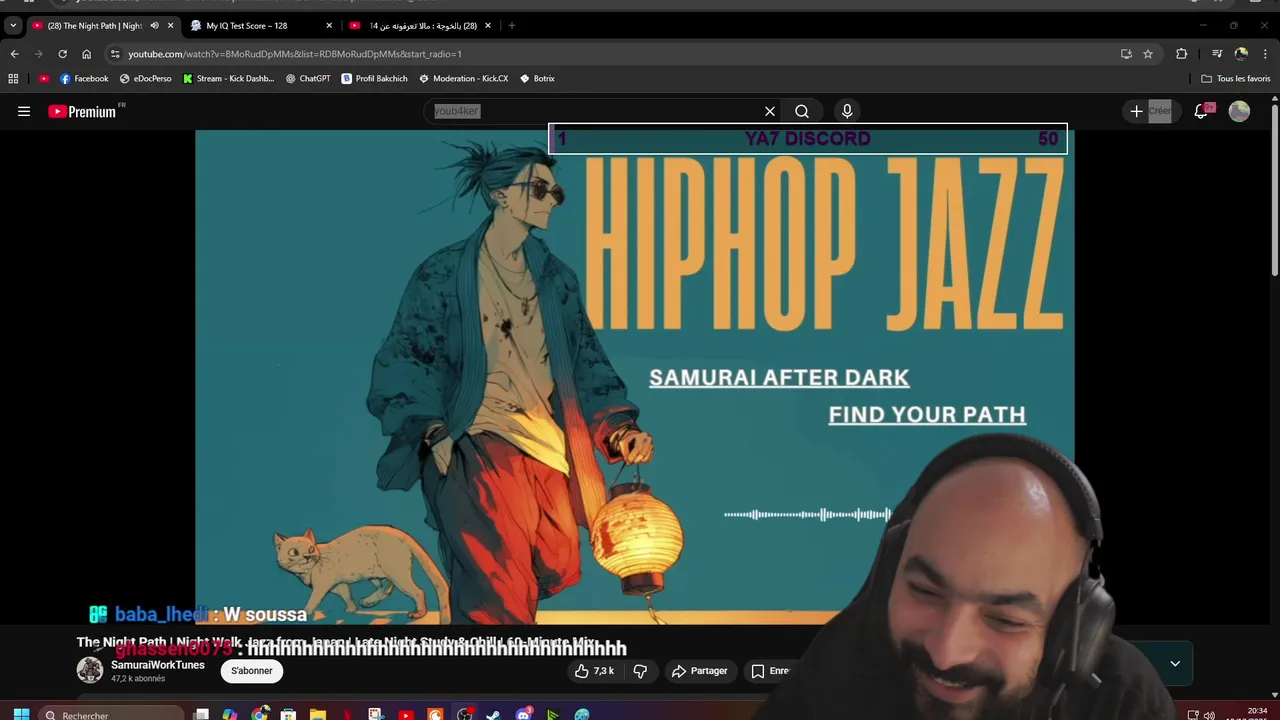
Task: Open Discord from the taskbar
Action: [x=523, y=714]
